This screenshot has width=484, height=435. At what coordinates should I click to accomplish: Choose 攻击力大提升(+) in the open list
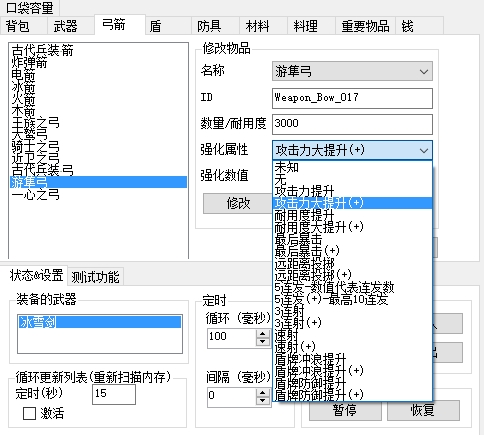(x=352, y=203)
